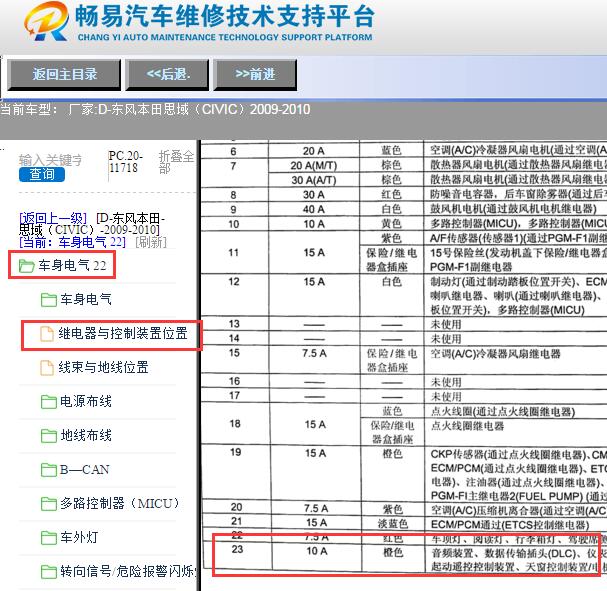
Task: Click the PC.20-11718 text
Action: (x=125, y=162)
